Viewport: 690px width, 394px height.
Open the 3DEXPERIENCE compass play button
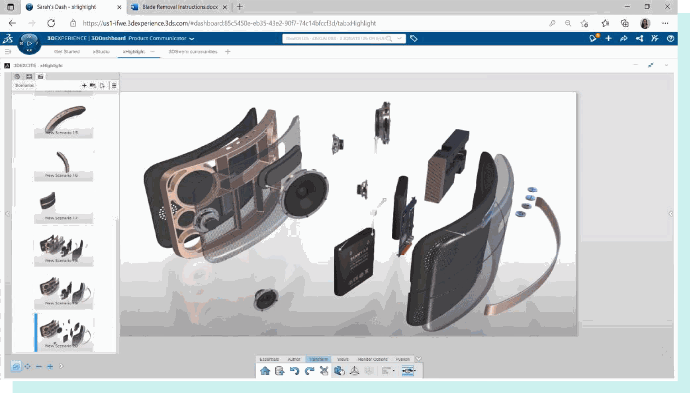click(29, 44)
